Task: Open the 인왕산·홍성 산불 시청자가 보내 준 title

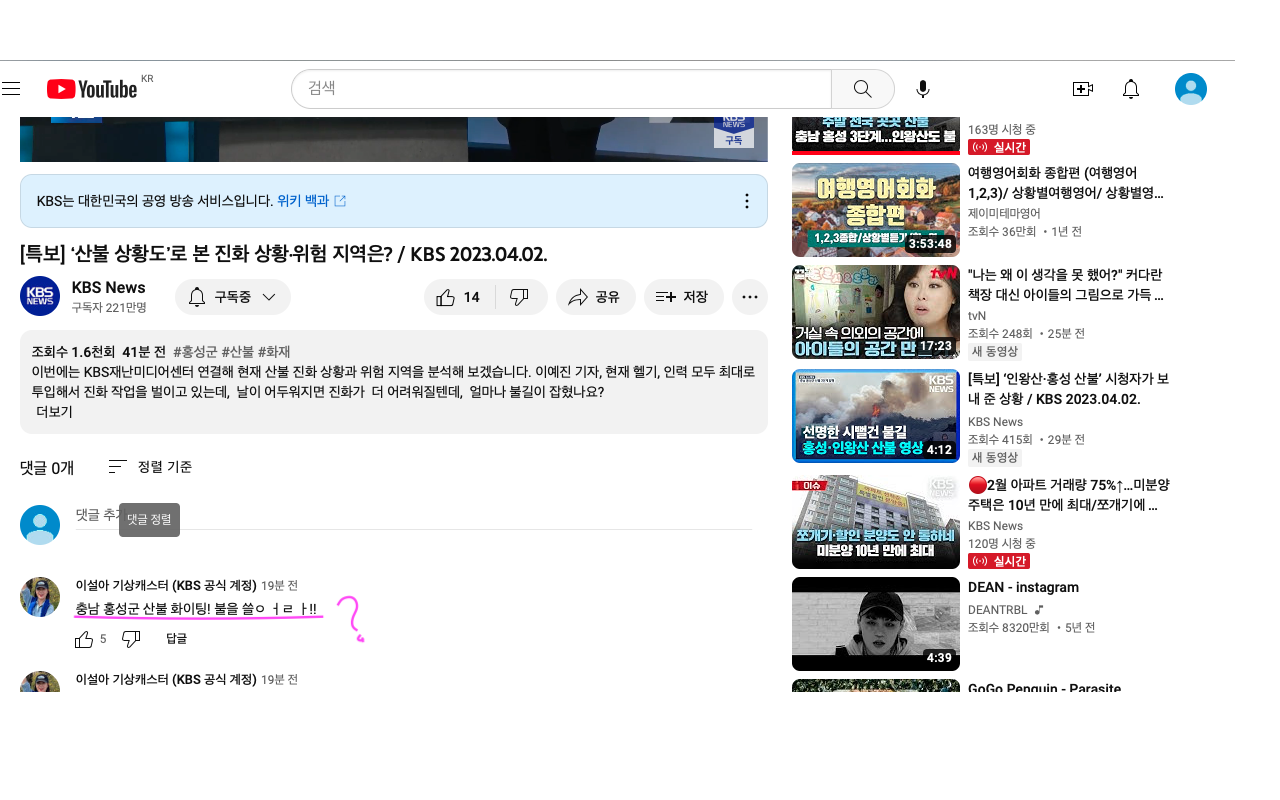Action: pos(1068,389)
